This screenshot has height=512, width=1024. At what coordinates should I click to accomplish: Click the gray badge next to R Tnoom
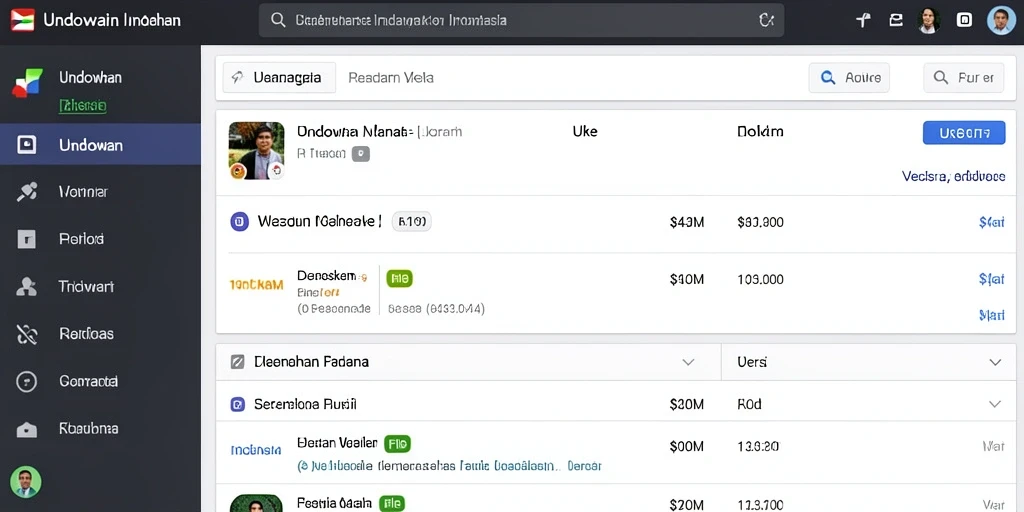point(361,154)
